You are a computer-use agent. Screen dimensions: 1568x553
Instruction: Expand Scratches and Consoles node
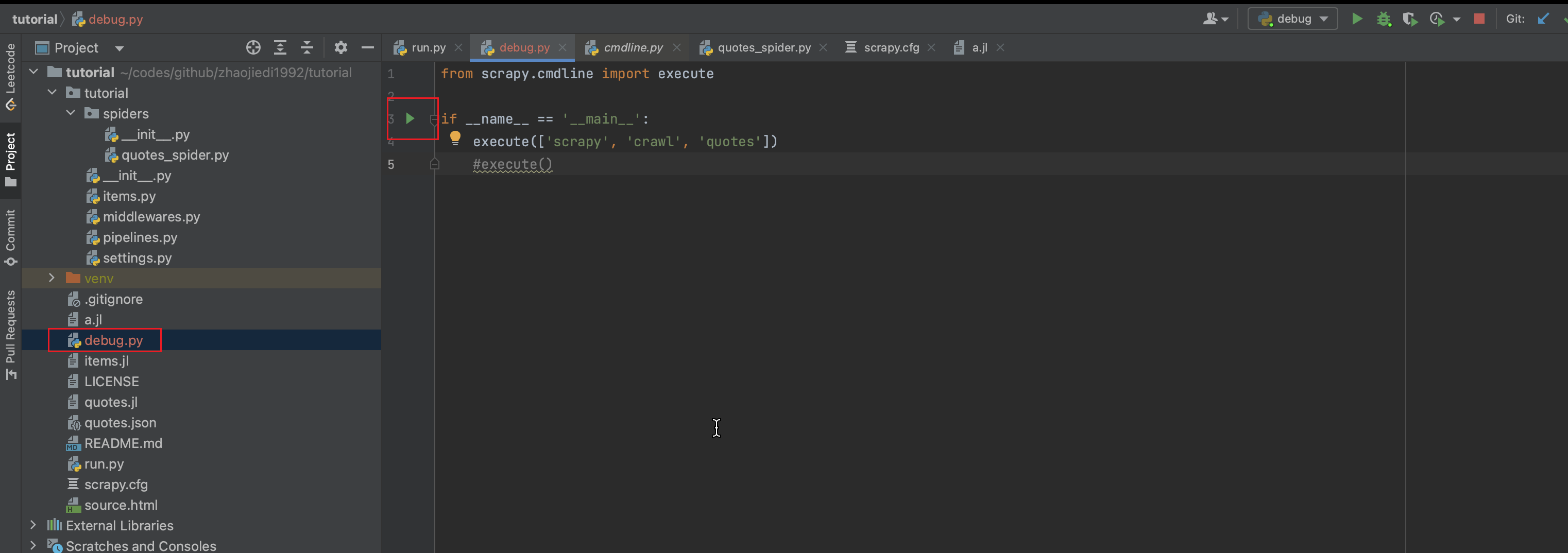click(33, 545)
